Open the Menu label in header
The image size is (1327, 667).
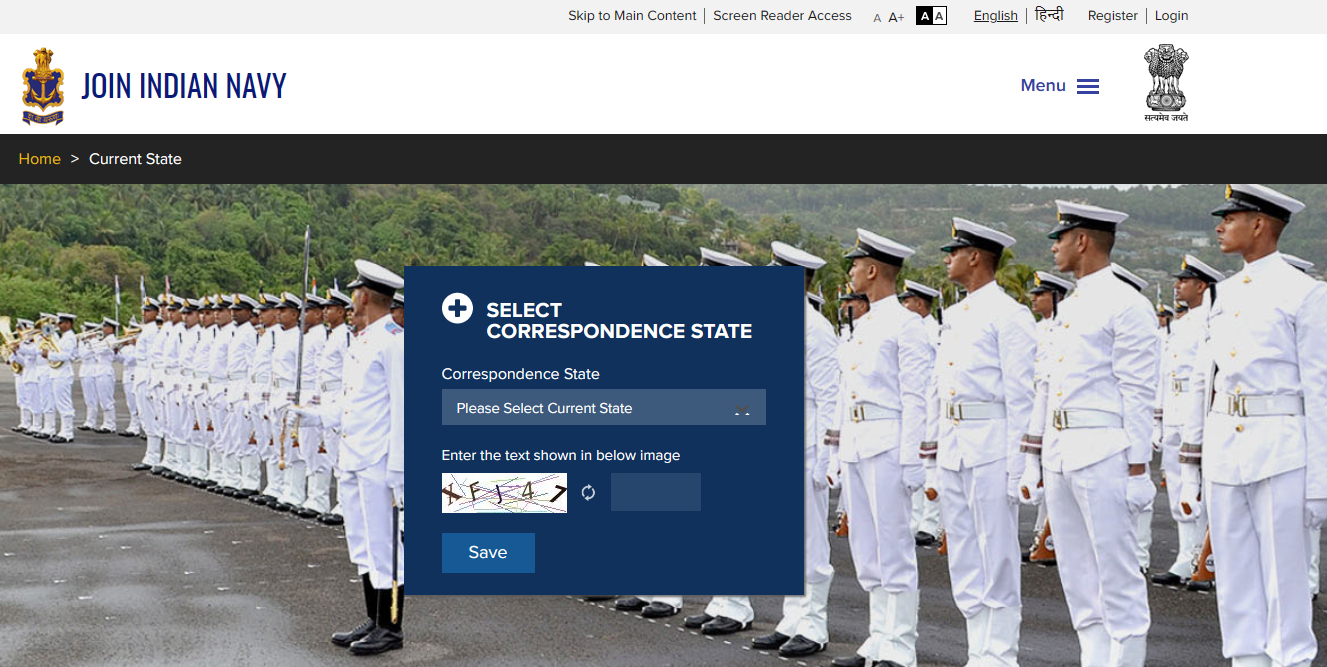click(x=1042, y=86)
